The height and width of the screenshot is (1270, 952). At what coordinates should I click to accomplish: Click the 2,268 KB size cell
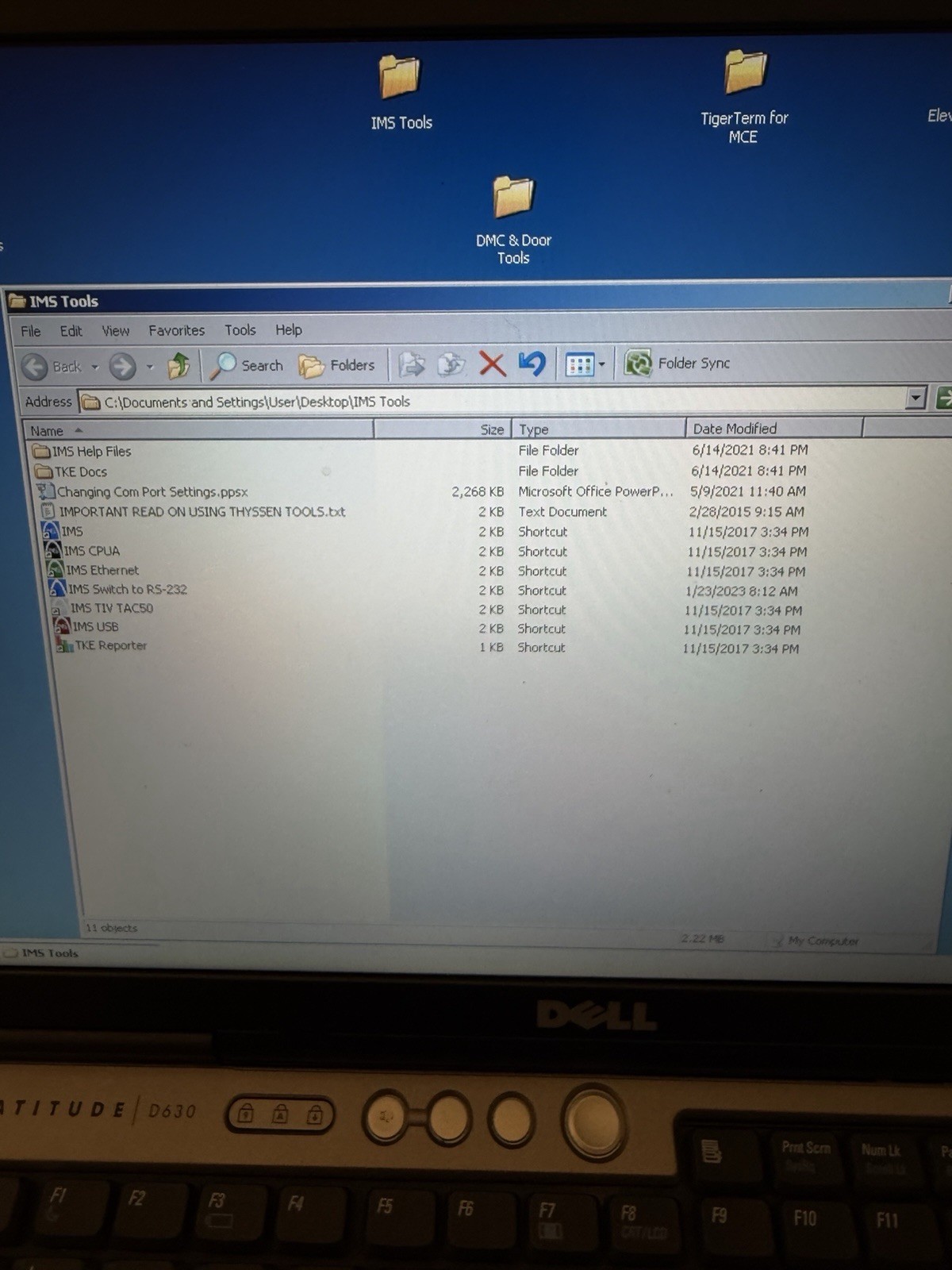[x=478, y=491]
